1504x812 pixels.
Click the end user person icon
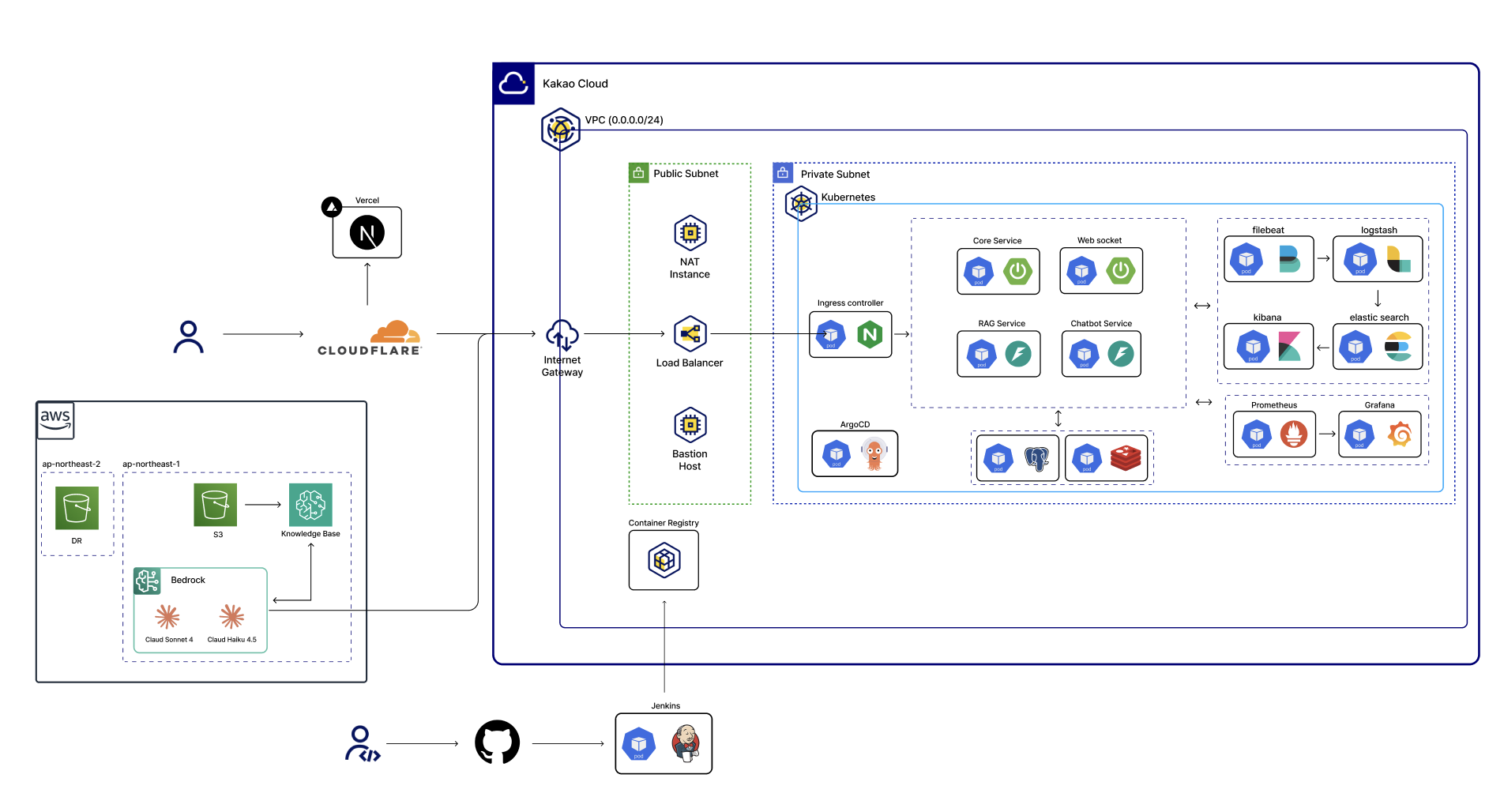(x=189, y=336)
